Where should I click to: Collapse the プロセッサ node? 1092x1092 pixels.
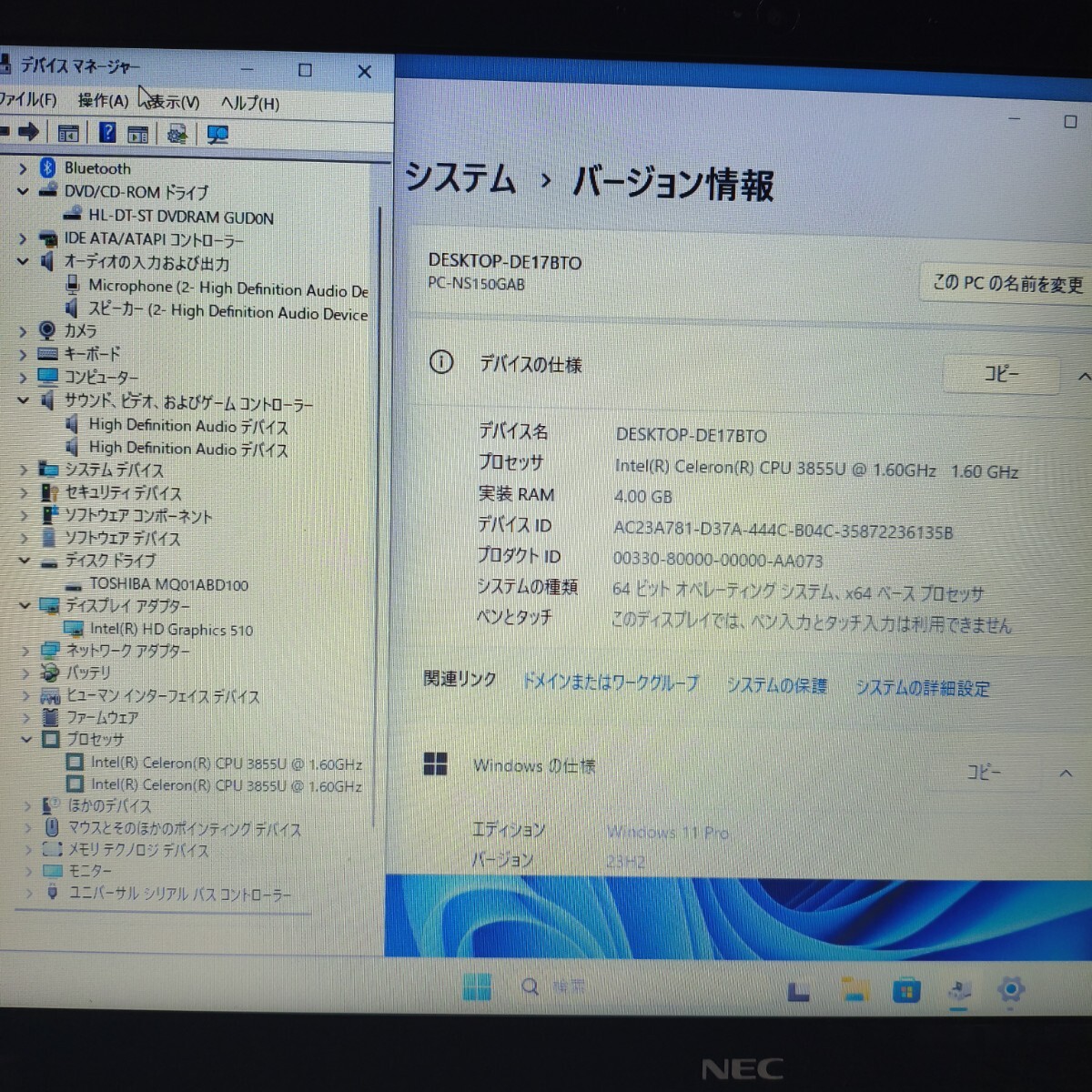tap(26, 739)
